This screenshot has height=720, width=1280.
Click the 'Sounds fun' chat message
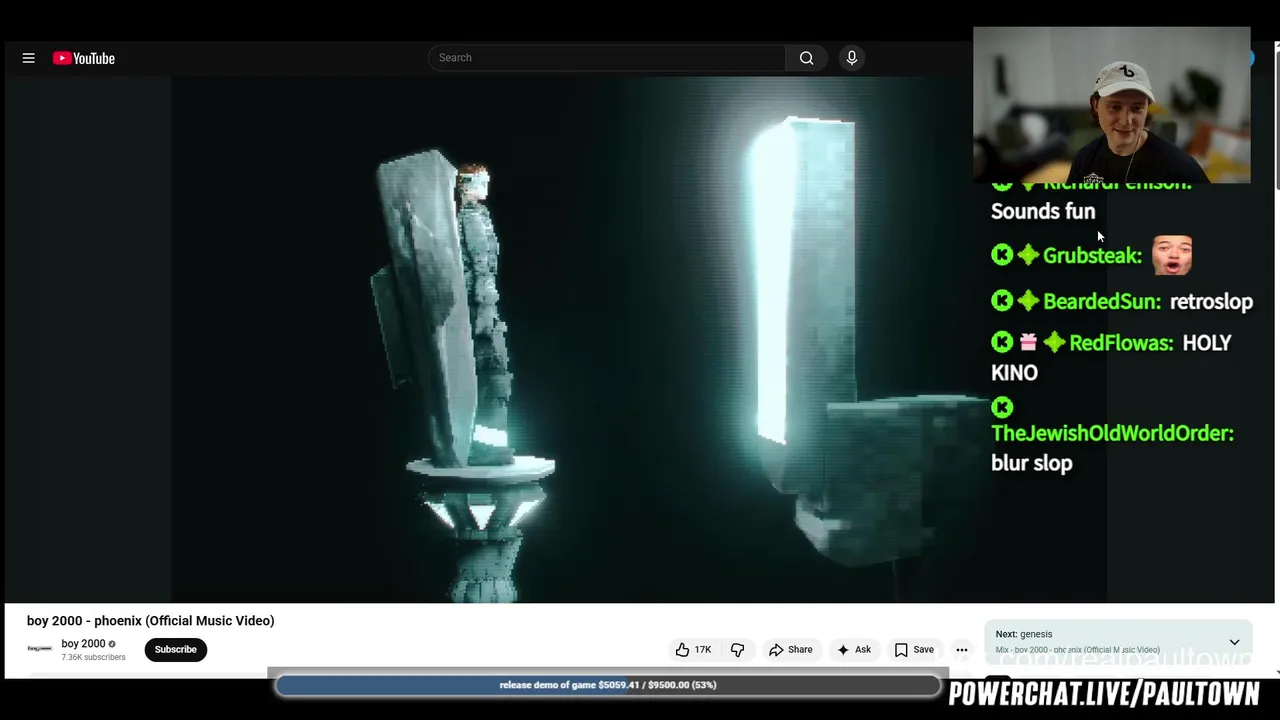pyautogui.click(x=1043, y=211)
